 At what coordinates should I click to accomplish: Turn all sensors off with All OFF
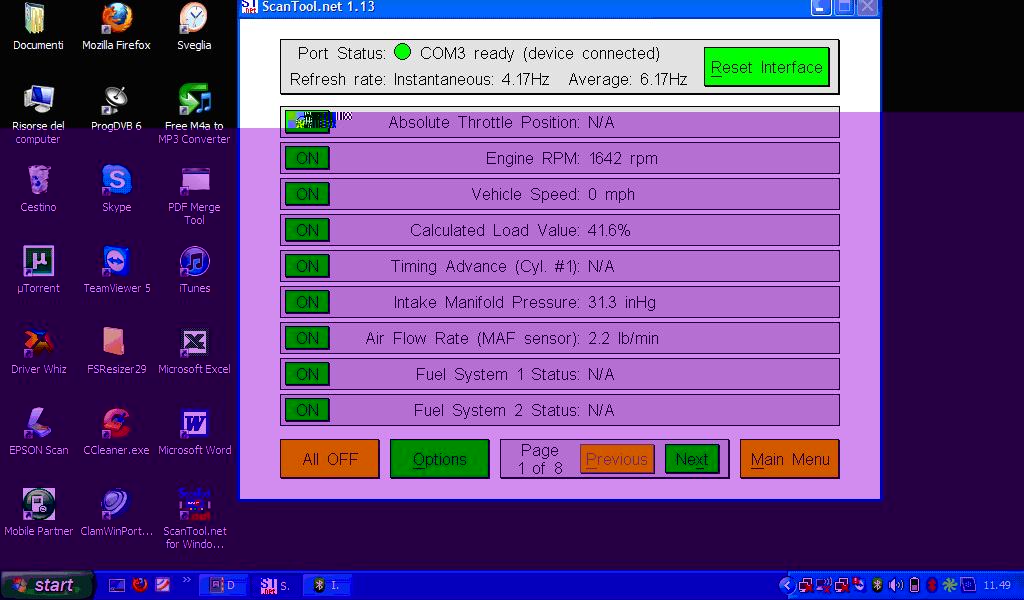tap(330, 459)
